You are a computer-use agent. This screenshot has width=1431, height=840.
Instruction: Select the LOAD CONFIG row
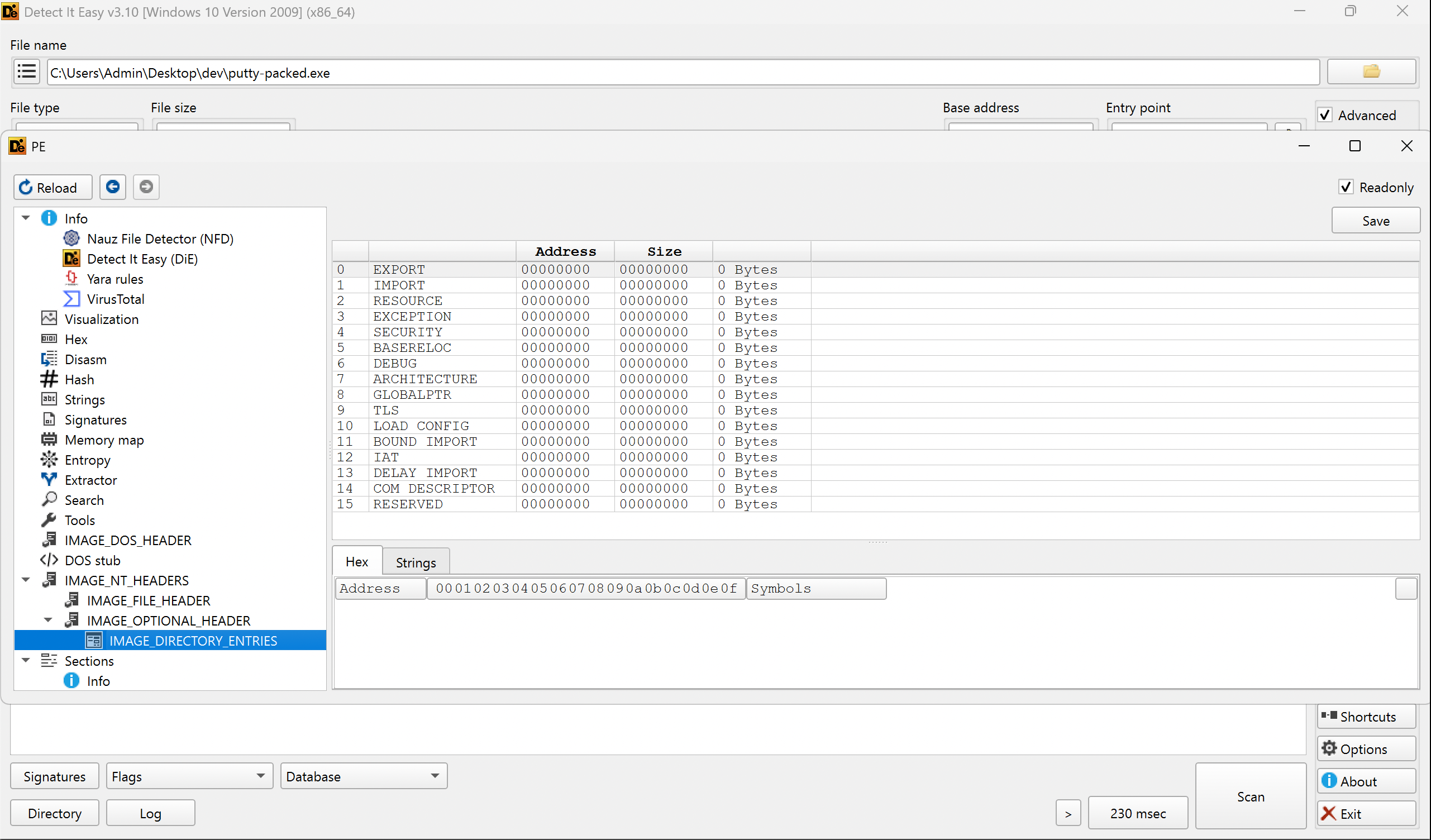876,426
